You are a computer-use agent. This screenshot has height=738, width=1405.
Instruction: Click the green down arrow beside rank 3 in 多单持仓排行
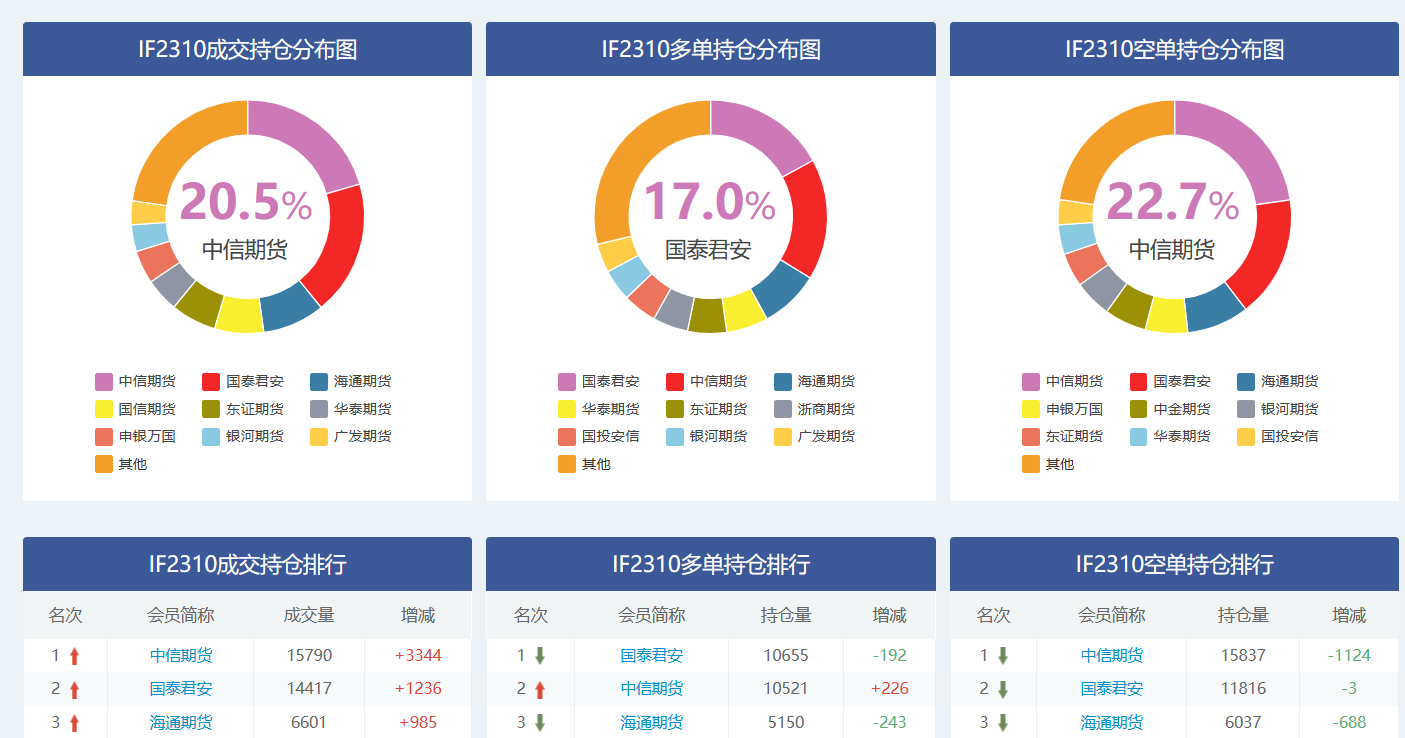tap(540, 722)
